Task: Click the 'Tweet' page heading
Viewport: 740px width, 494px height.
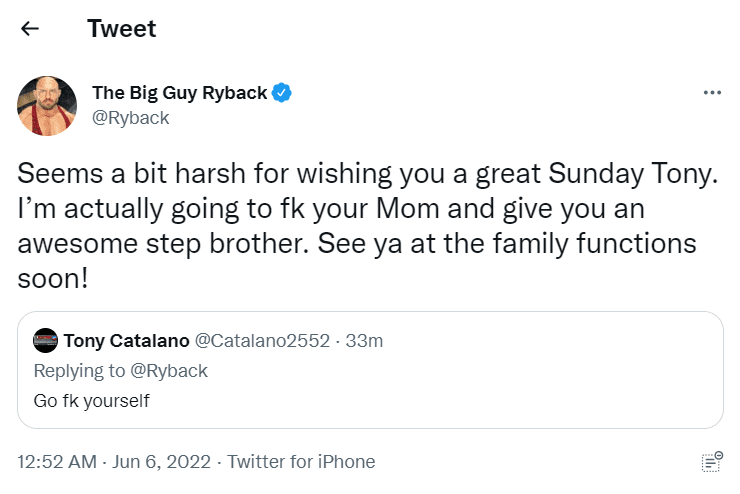Action: tap(122, 29)
